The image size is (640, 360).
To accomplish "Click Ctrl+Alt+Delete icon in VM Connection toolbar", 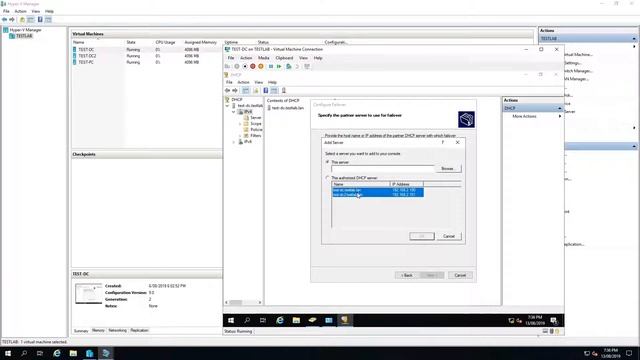I will (227, 67).
